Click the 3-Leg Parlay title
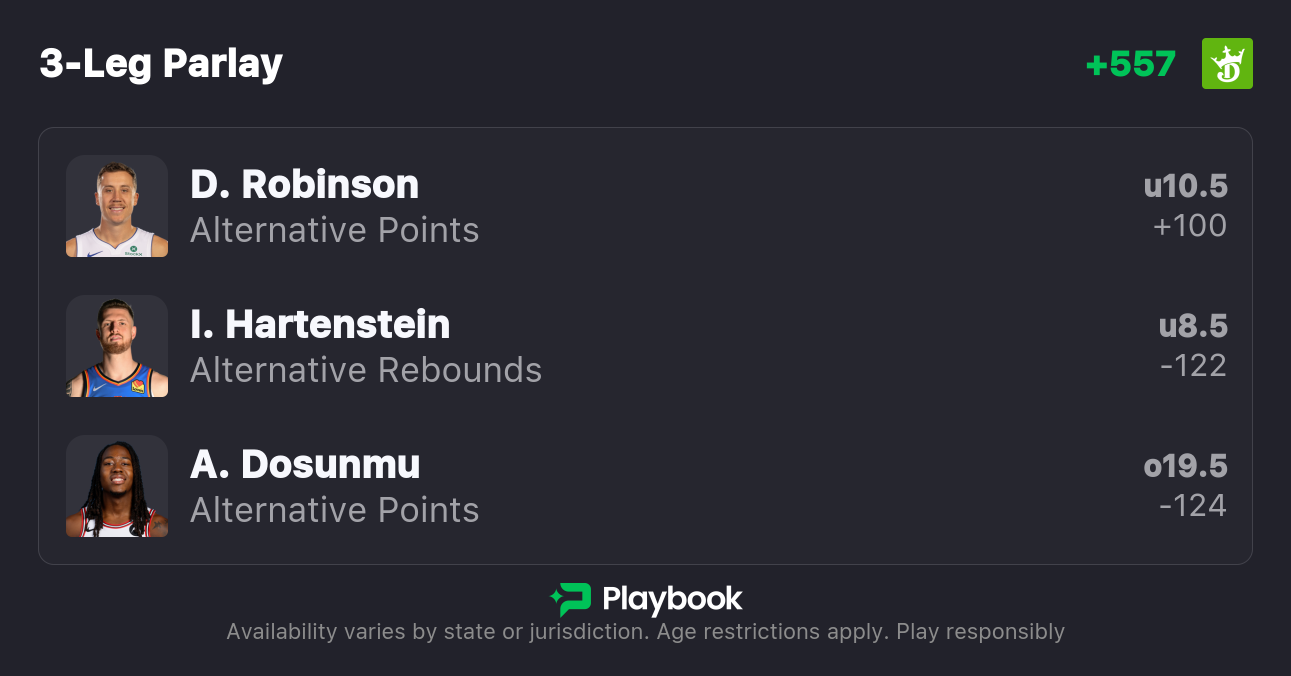The image size is (1291, 676). coord(161,64)
